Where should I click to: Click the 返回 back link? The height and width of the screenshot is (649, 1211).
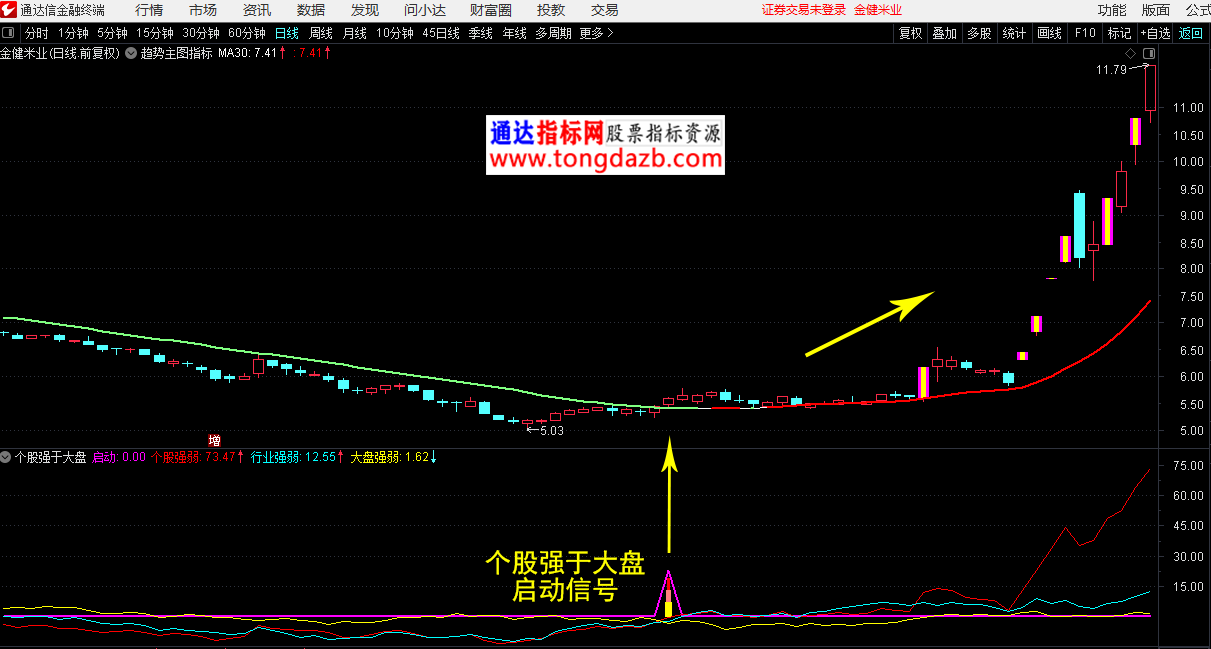tap(1191, 33)
